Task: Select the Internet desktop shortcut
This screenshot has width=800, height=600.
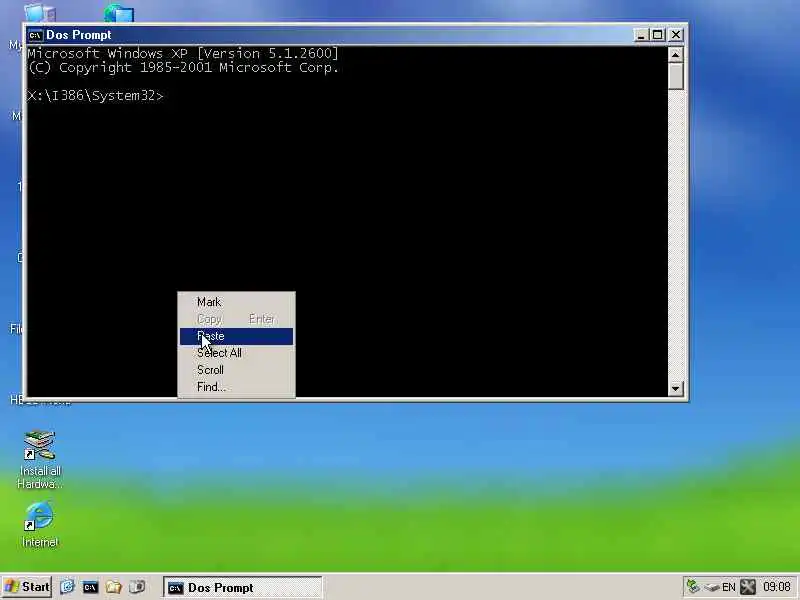Action: (40, 525)
